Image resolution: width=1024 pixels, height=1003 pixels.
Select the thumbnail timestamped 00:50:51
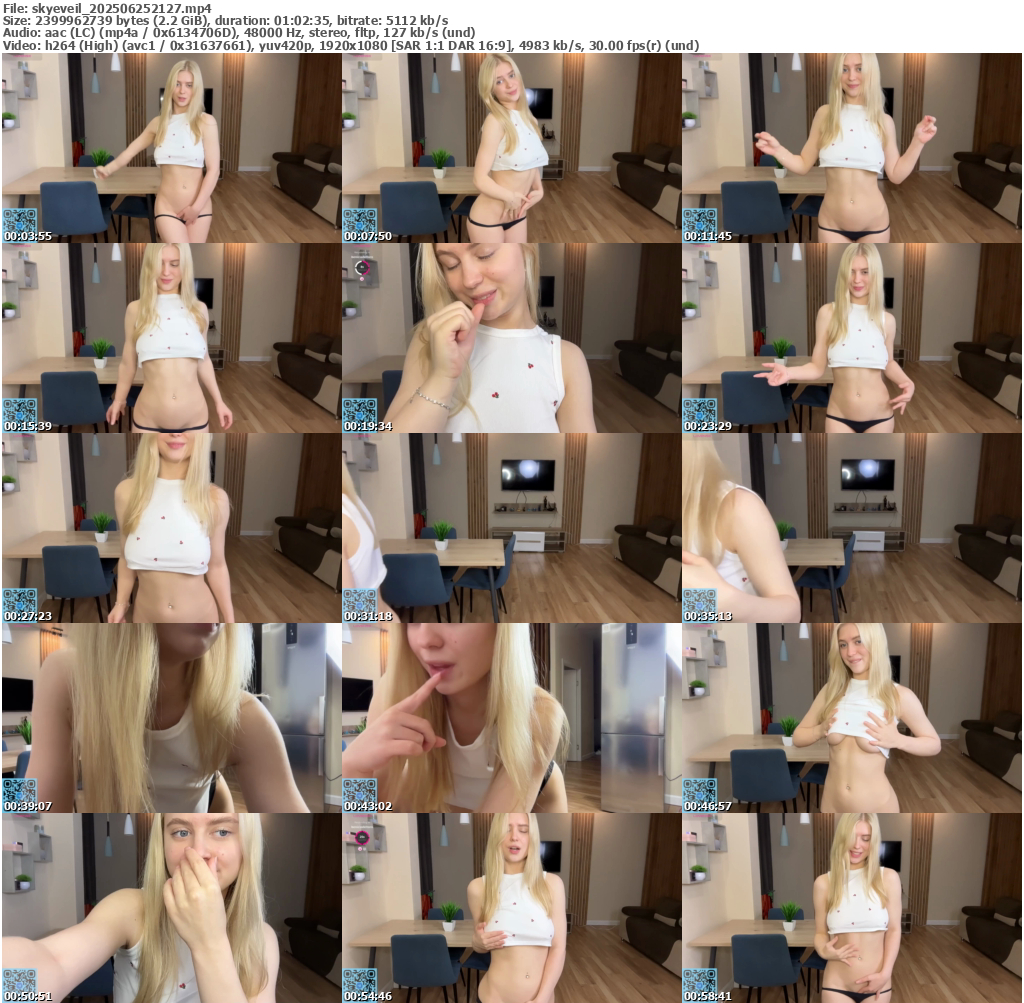(x=171, y=907)
